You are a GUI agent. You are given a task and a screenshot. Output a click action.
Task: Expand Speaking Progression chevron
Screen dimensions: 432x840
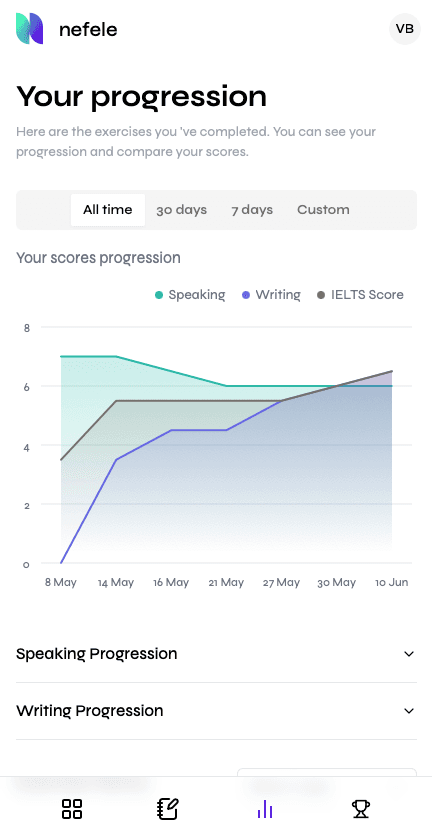pyautogui.click(x=409, y=654)
